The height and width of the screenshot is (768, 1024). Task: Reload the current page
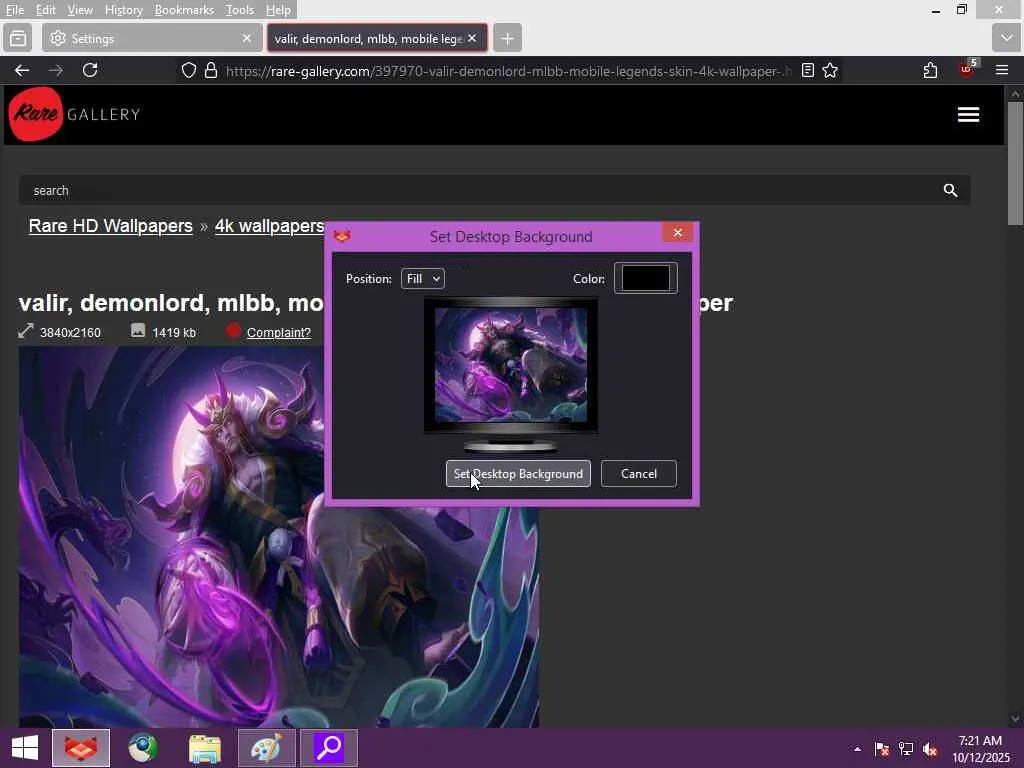[90, 71]
